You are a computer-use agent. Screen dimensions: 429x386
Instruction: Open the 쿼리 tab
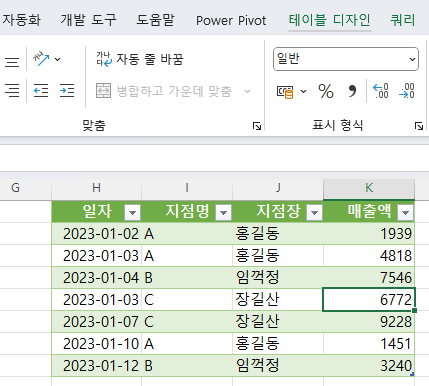pyautogui.click(x=403, y=20)
